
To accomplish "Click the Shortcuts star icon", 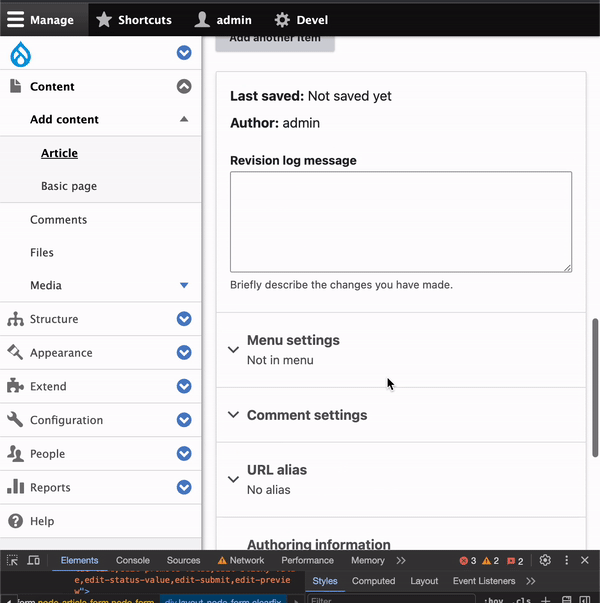I will pyautogui.click(x=104, y=19).
